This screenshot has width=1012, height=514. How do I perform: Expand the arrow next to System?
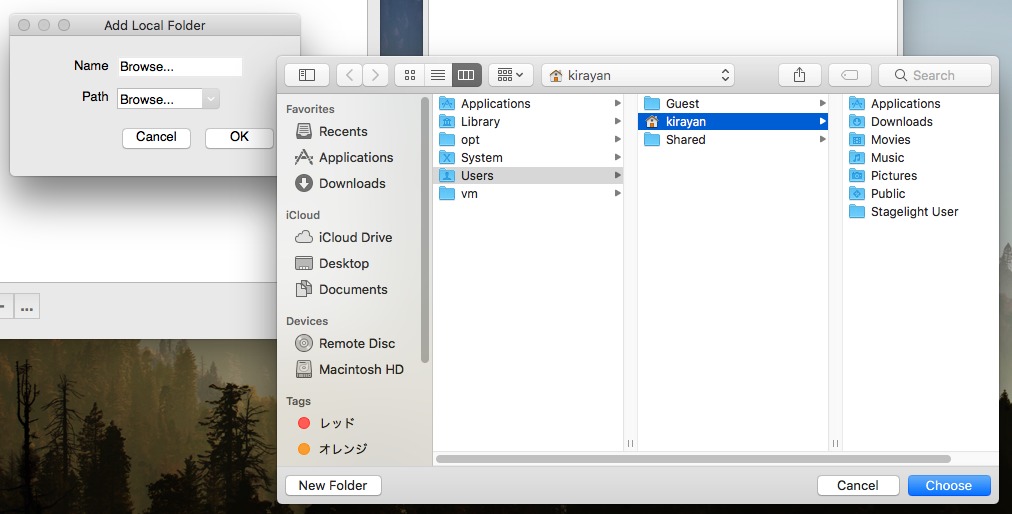[618, 158]
